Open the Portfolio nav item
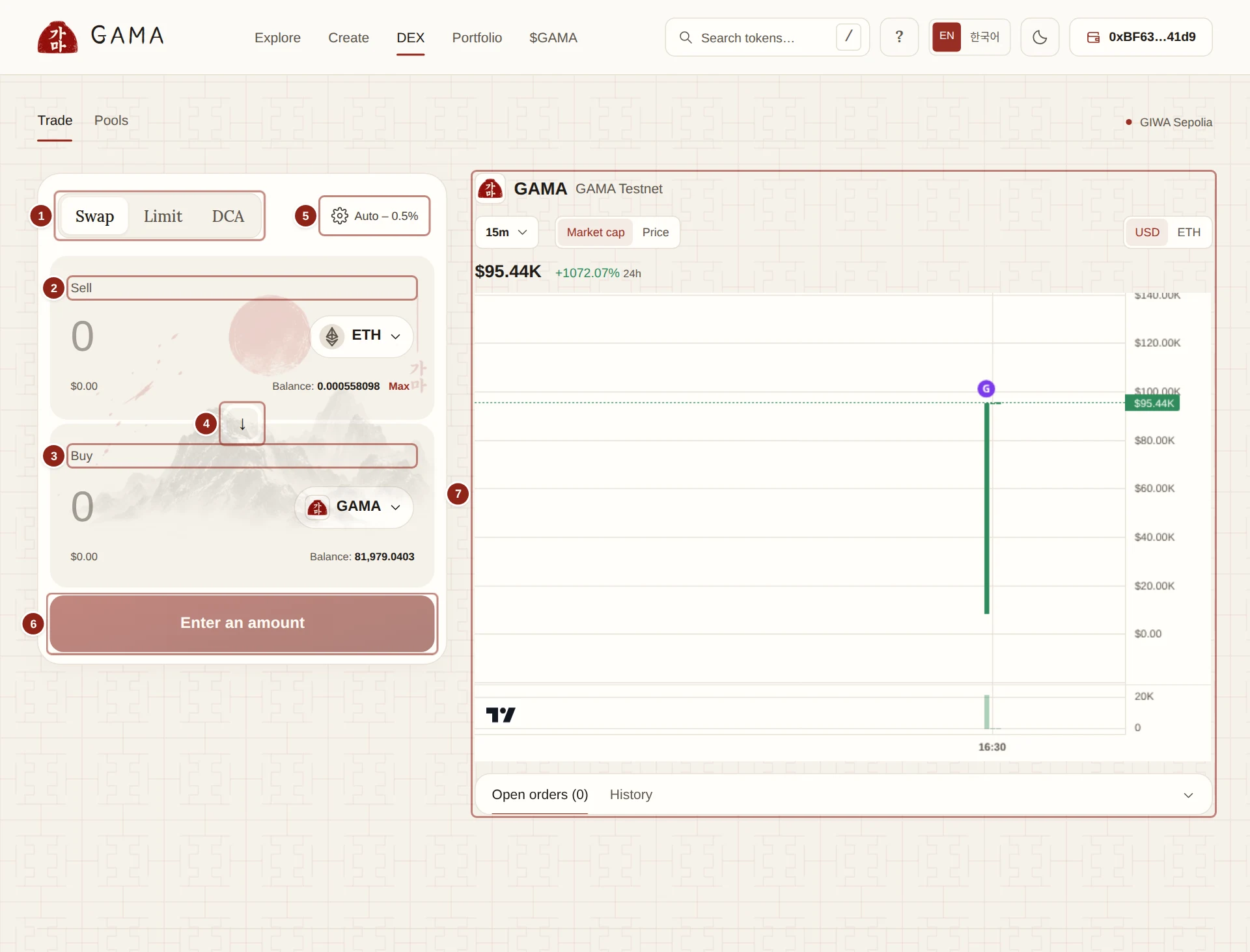This screenshot has width=1250, height=952. tap(477, 38)
